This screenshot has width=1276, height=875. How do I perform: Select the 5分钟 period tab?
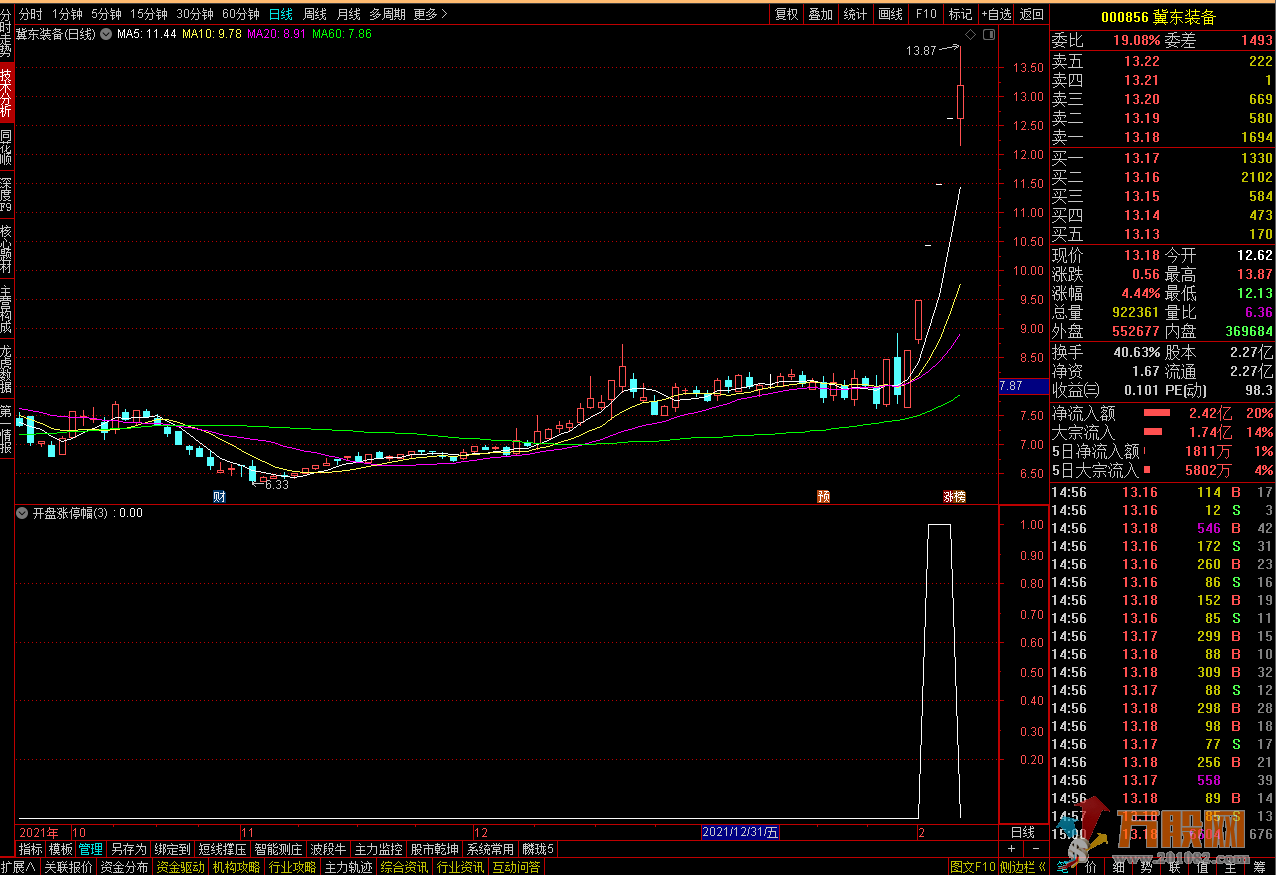[x=108, y=14]
